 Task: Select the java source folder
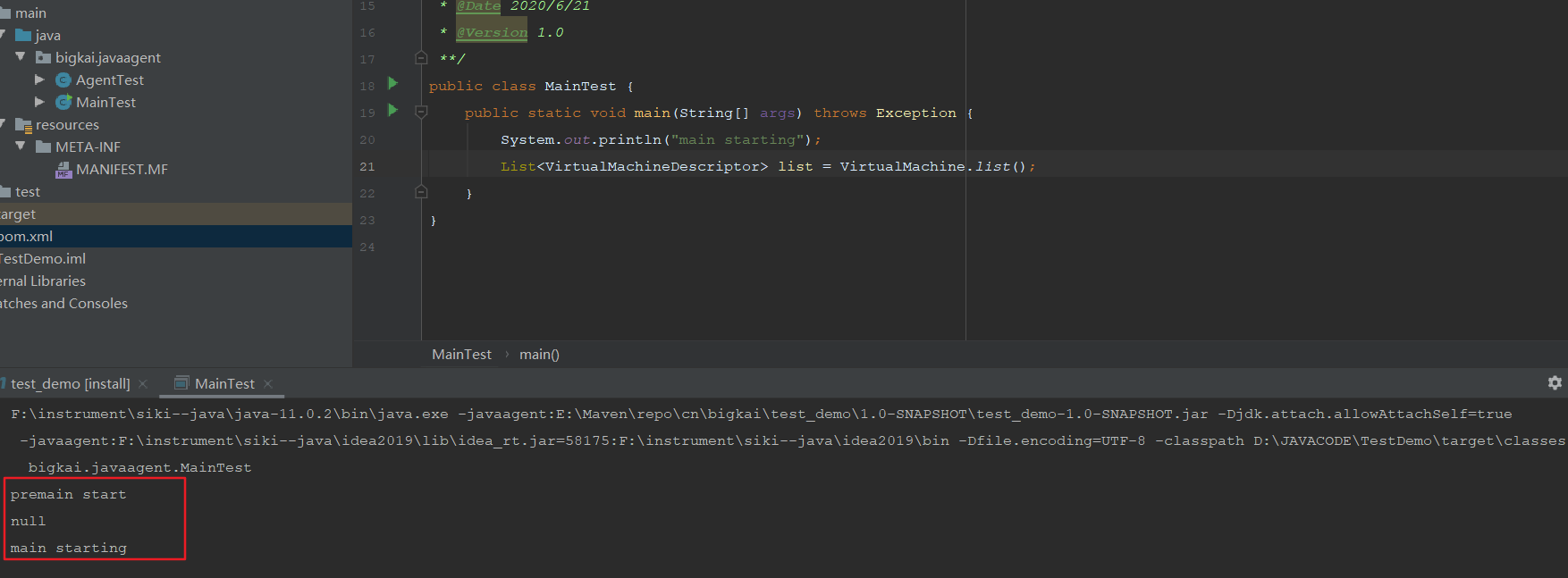coord(47,36)
